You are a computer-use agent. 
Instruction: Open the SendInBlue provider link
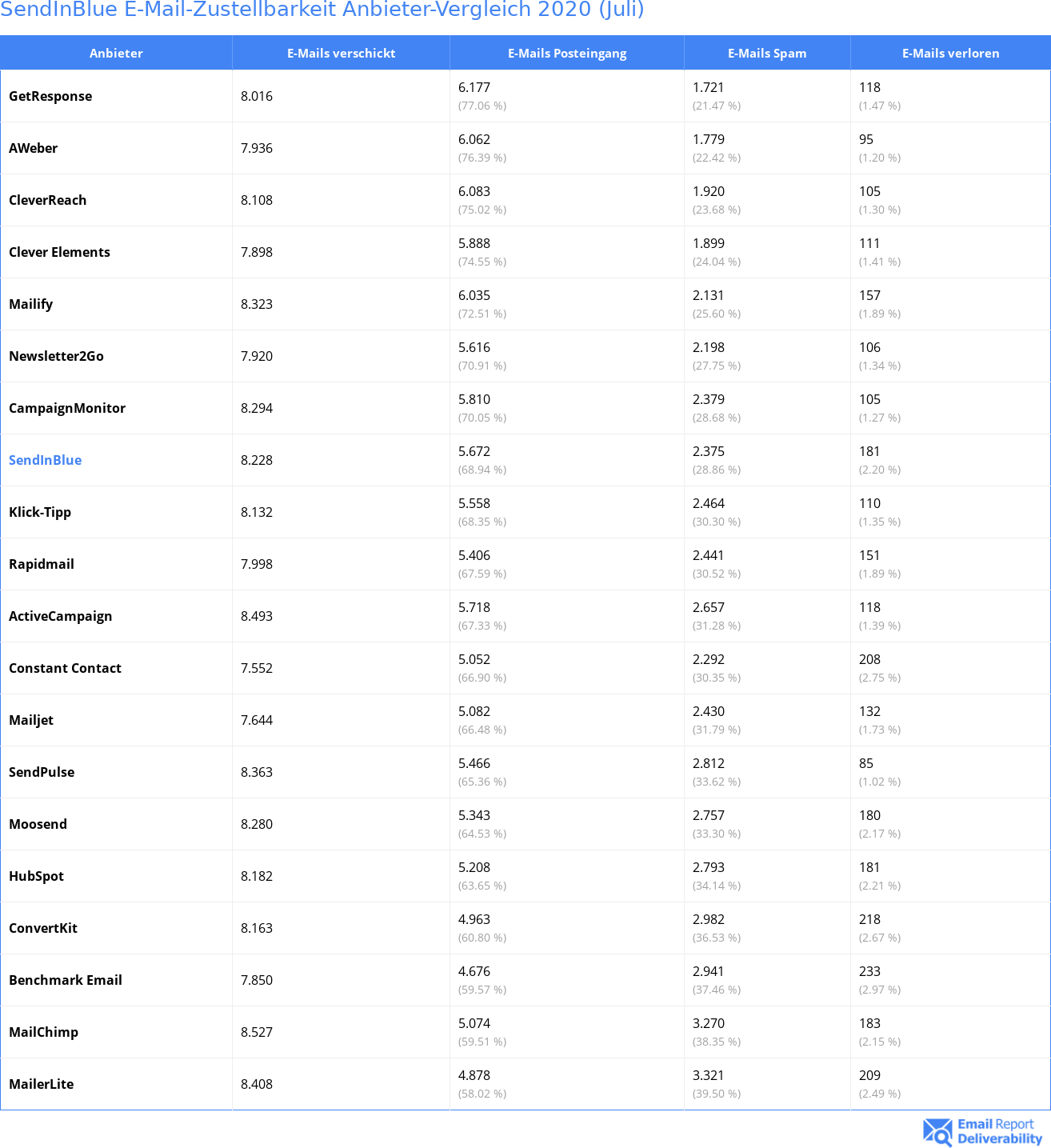click(45, 460)
